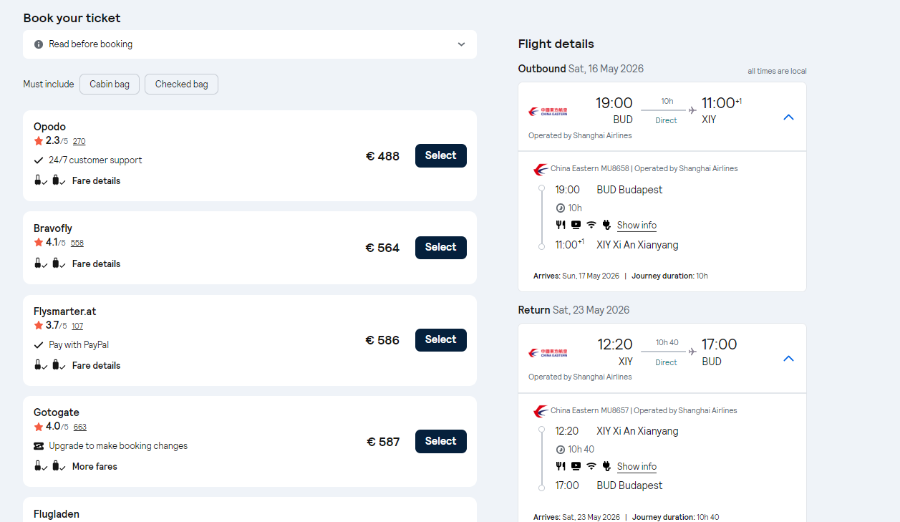Collapse the outbound flight details chevron
Screen dimensions: 900x522
(x=789, y=117)
